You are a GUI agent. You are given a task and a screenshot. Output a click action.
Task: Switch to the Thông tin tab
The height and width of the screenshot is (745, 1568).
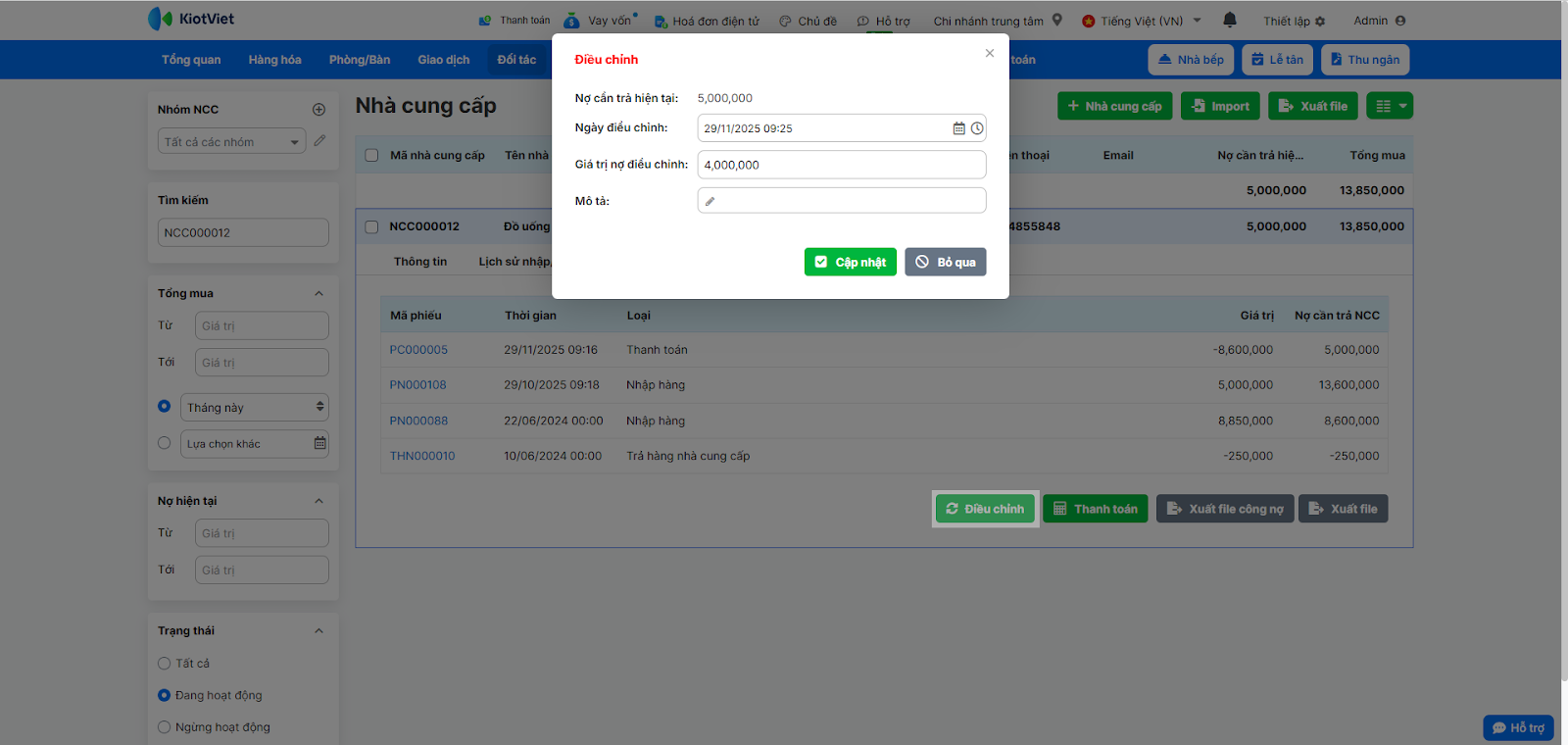pyautogui.click(x=420, y=262)
